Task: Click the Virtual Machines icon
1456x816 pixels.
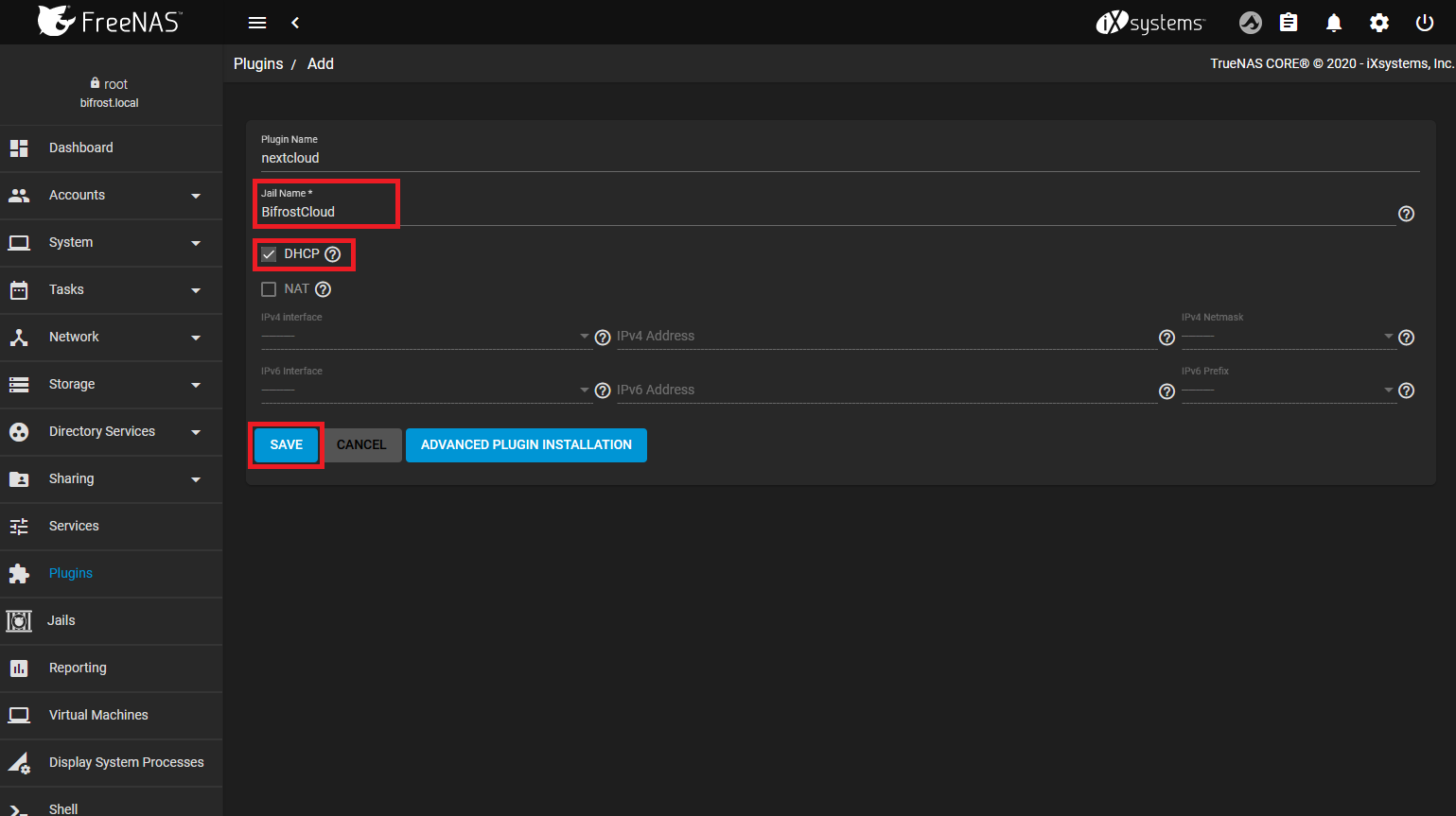Action: (19, 715)
